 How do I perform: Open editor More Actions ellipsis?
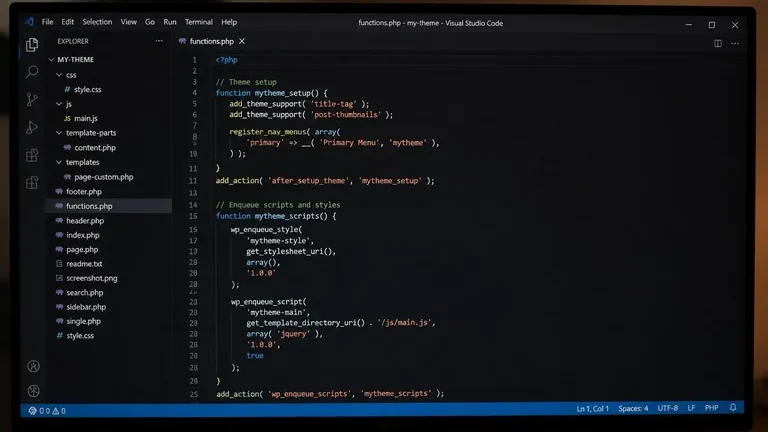[735, 44]
